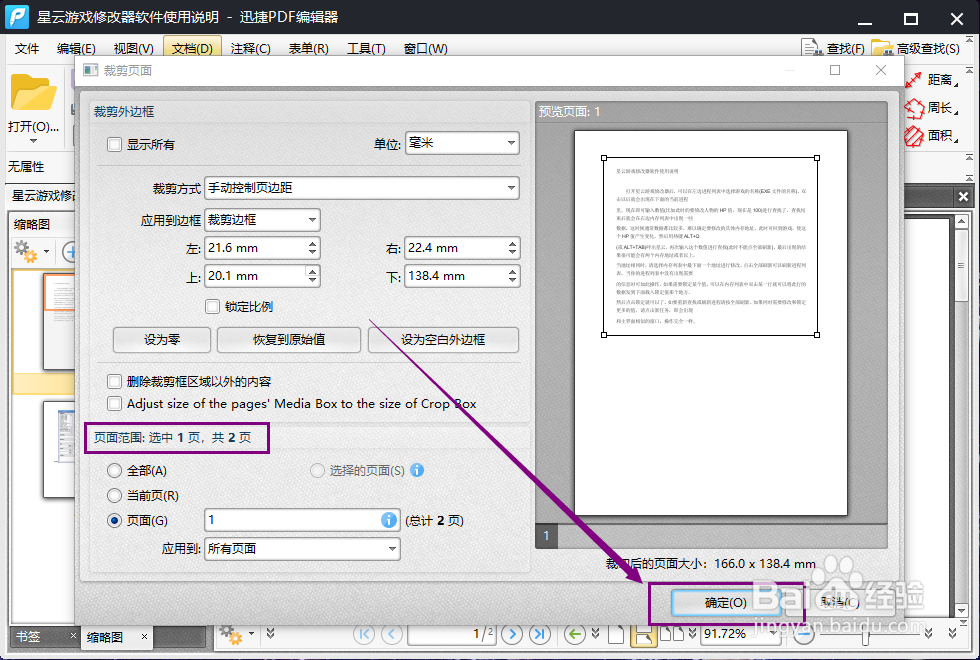The image size is (980, 660).
Task: Click the zoom out minus icon
Action: 805,634
